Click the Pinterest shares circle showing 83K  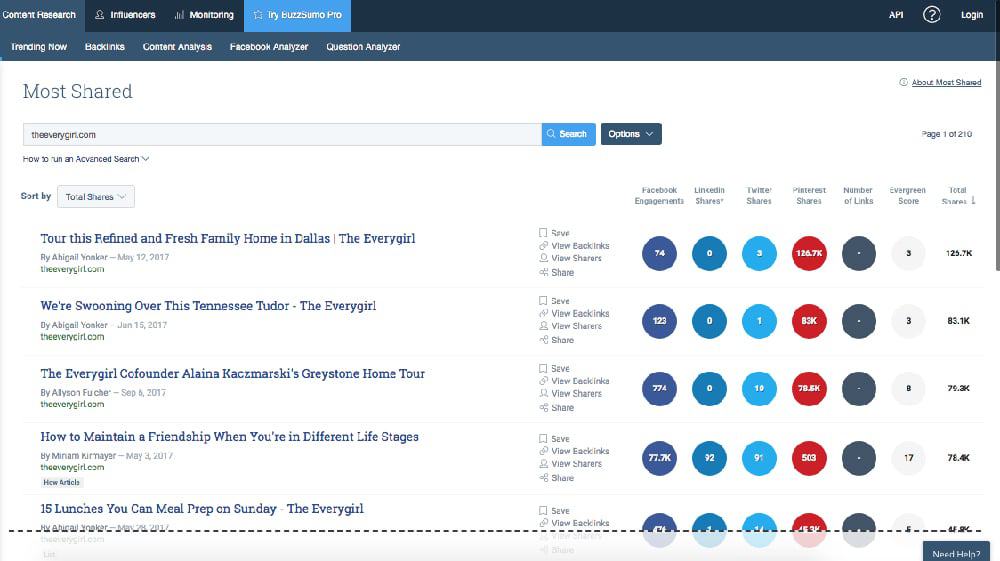click(809, 321)
